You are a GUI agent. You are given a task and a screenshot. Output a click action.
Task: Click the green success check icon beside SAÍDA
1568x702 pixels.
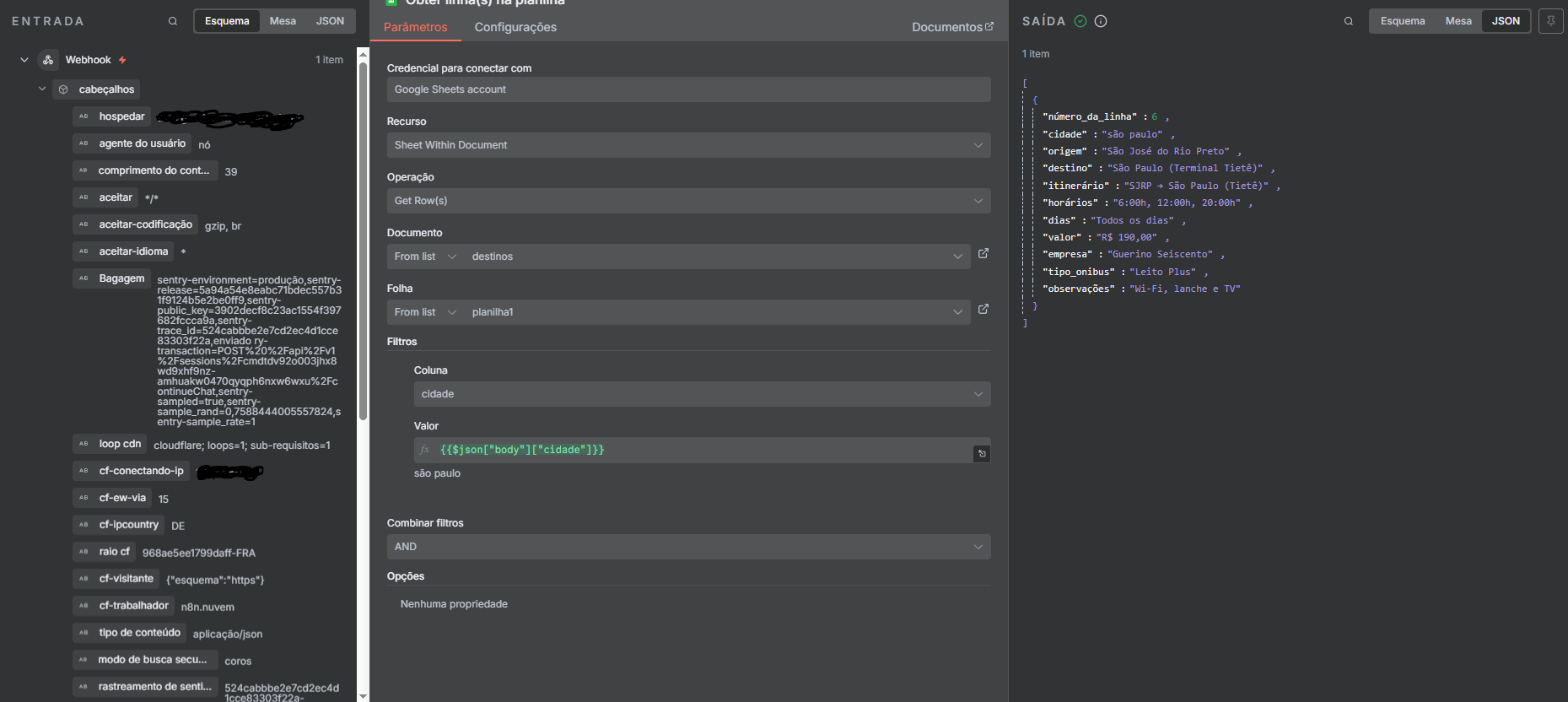pos(1080,21)
